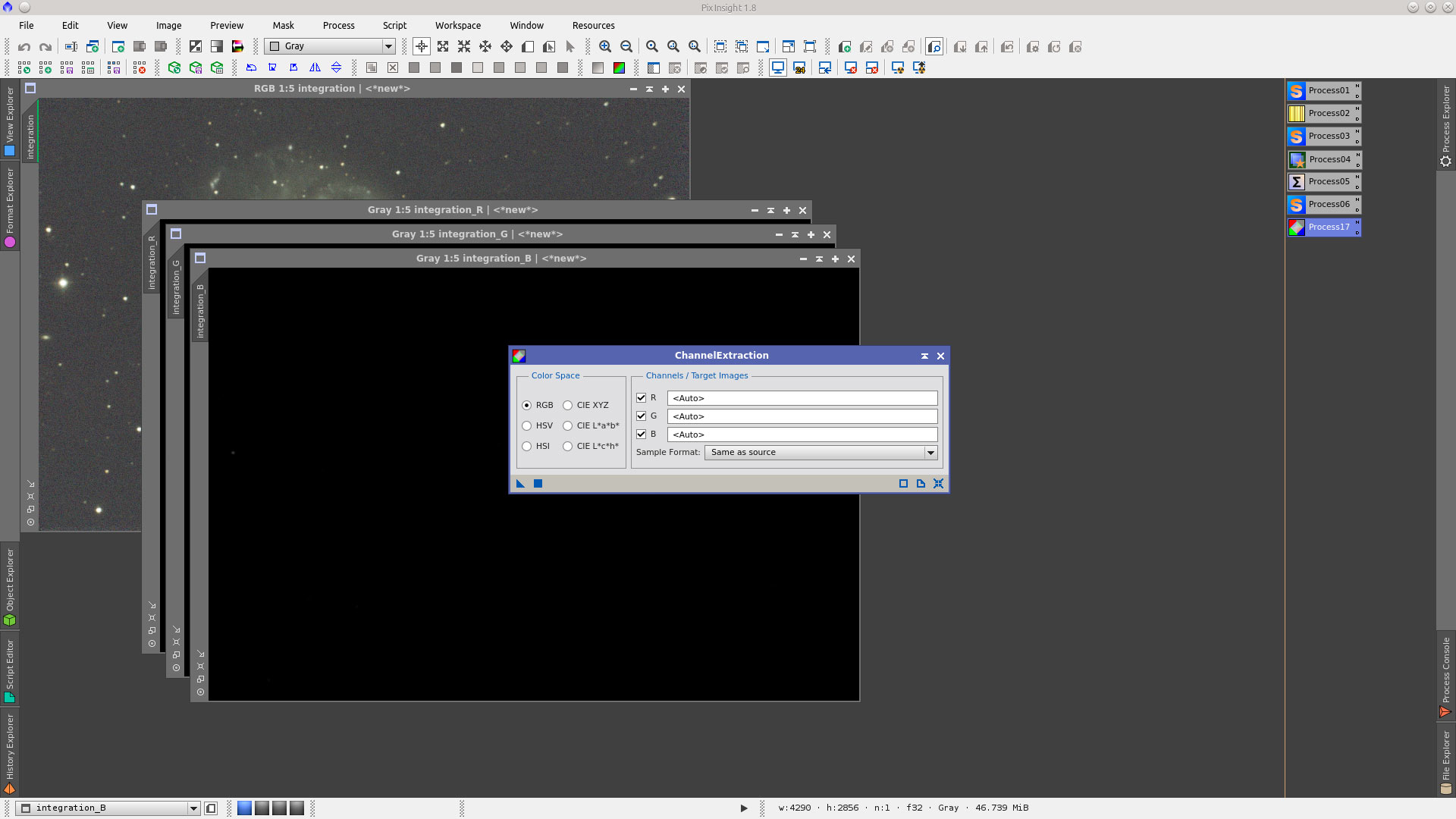The image size is (1456, 819).
Task: Click the Undo arrow icon in toolbar
Action: pos(24,47)
